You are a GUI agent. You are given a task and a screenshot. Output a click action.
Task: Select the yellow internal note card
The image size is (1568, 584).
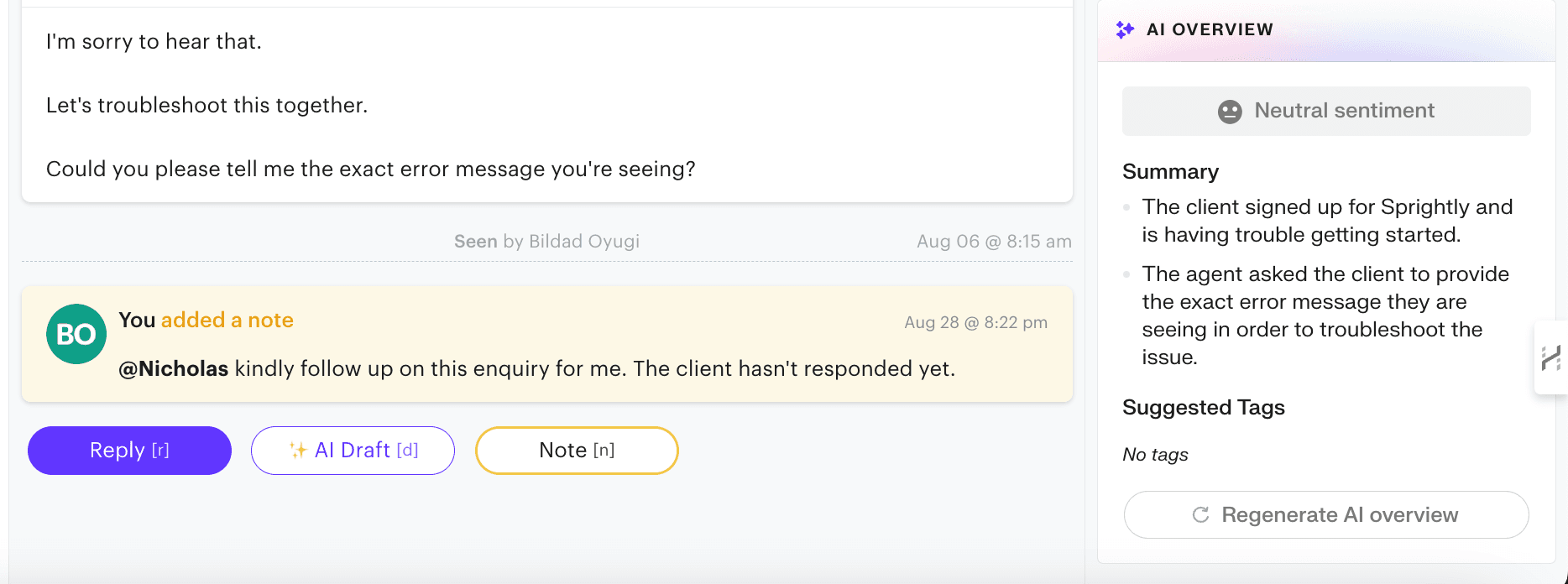coord(546,344)
